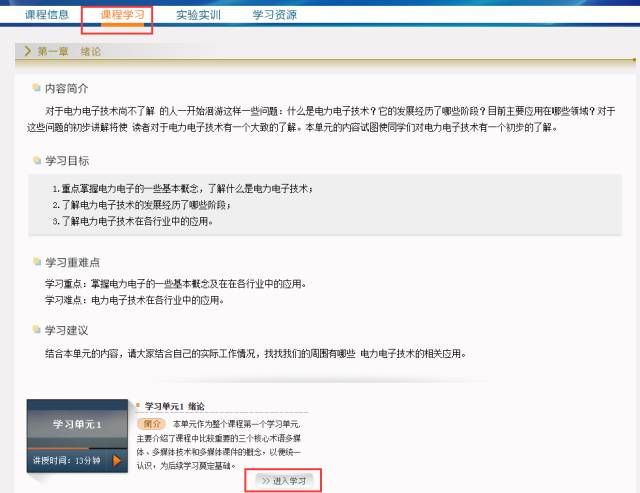Click the folder icon beside 内容简介

(37, 87)
